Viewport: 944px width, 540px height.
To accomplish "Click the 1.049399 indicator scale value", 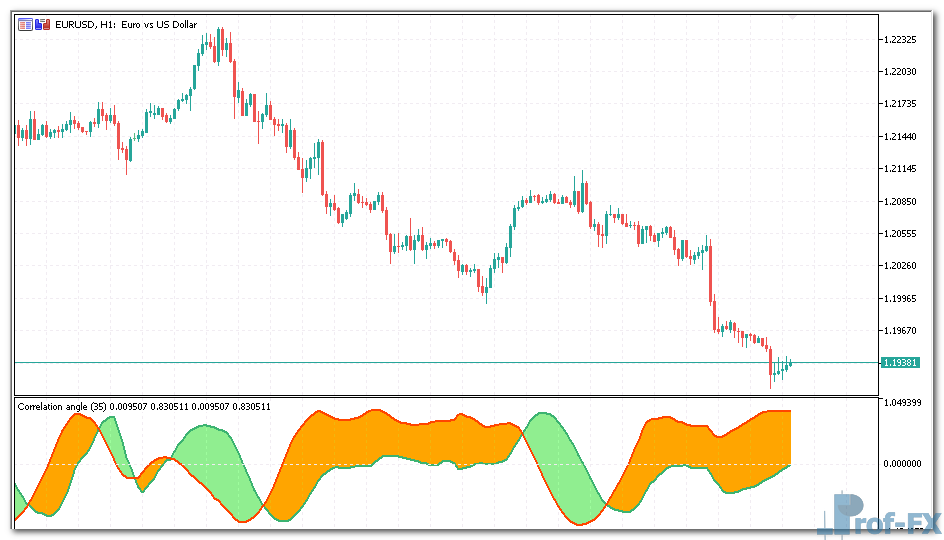I will (902, 403).
